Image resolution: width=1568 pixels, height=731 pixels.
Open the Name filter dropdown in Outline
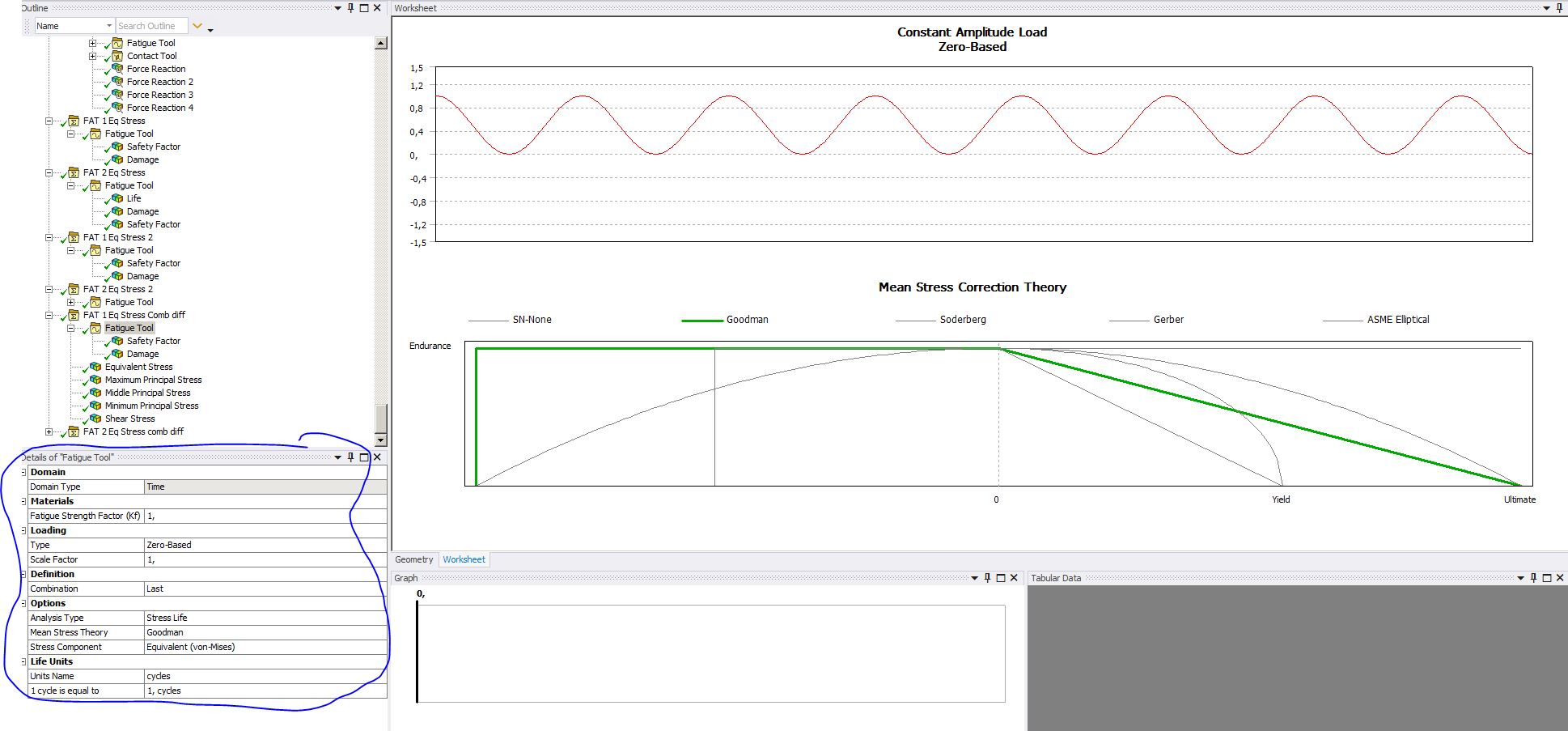pyautogui.click(x=109, y=26)
